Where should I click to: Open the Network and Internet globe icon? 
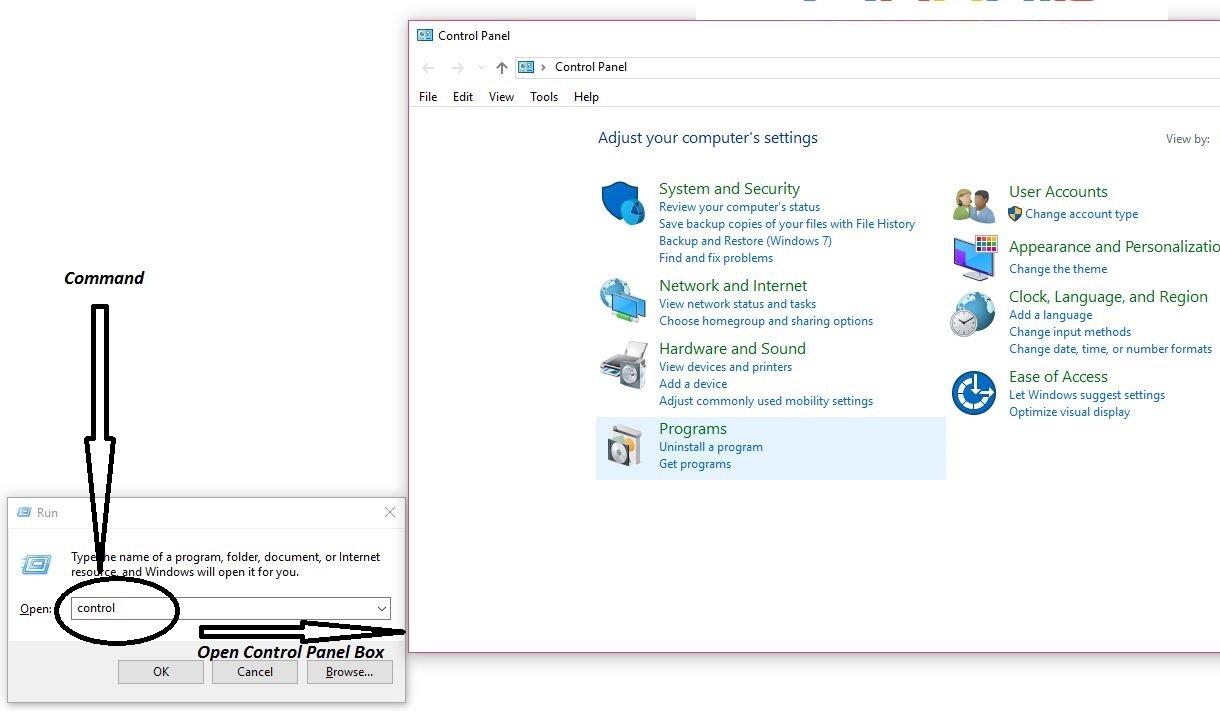click(622, 301)
